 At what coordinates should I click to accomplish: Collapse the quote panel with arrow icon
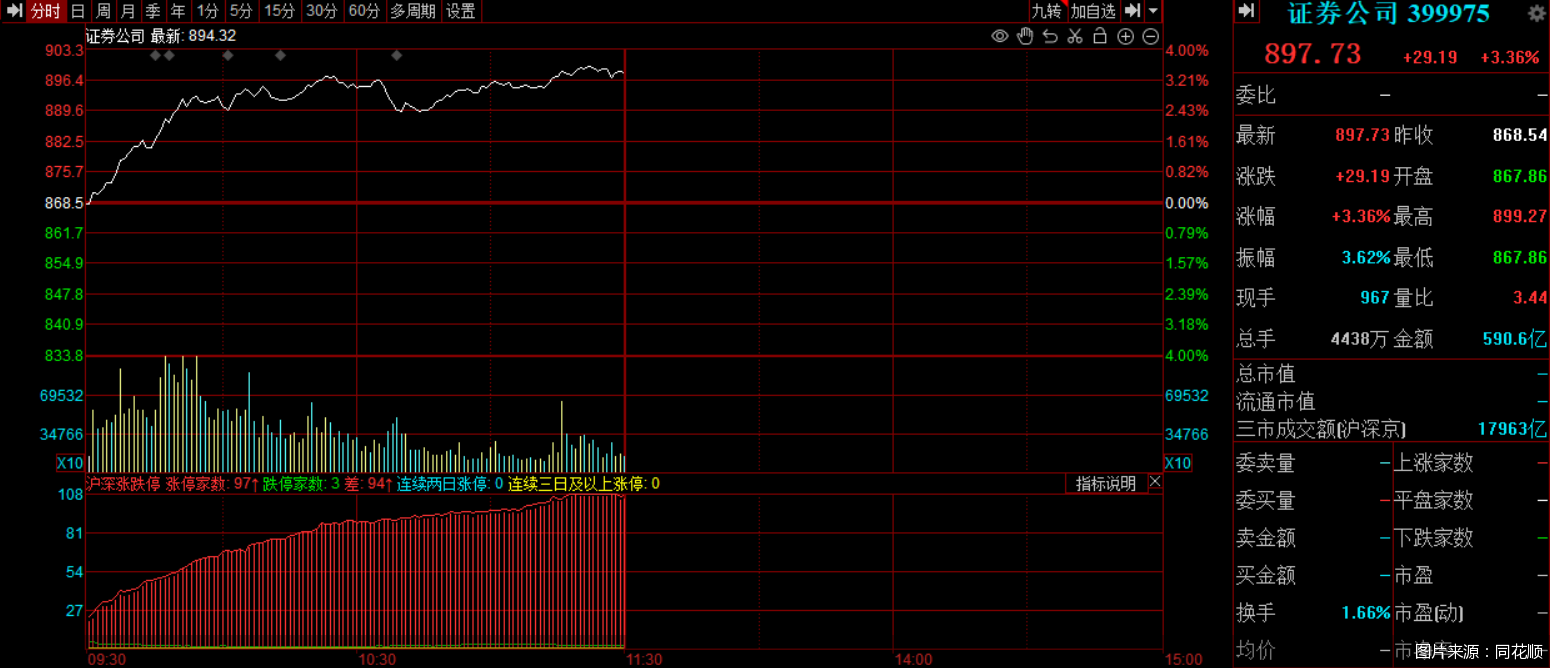tap(1246, 11)
